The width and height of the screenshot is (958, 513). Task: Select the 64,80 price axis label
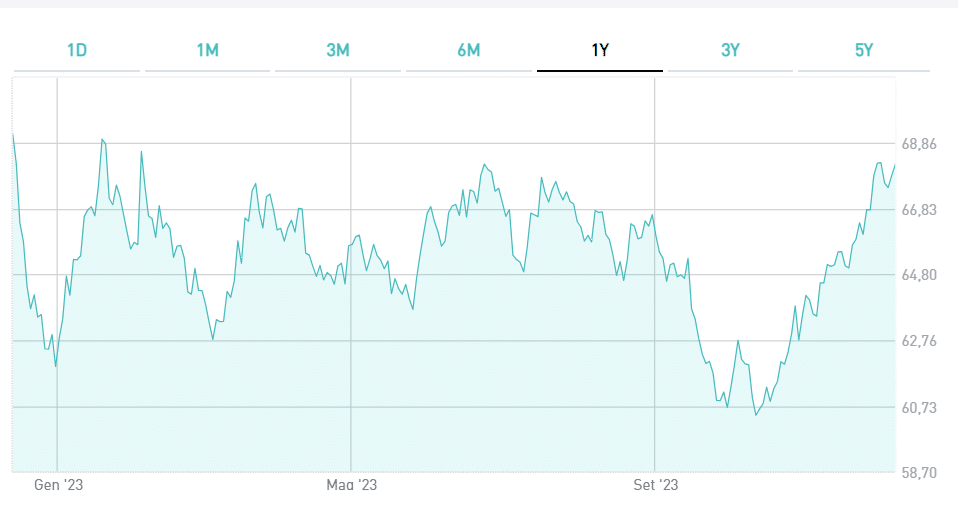pos(919,275)
